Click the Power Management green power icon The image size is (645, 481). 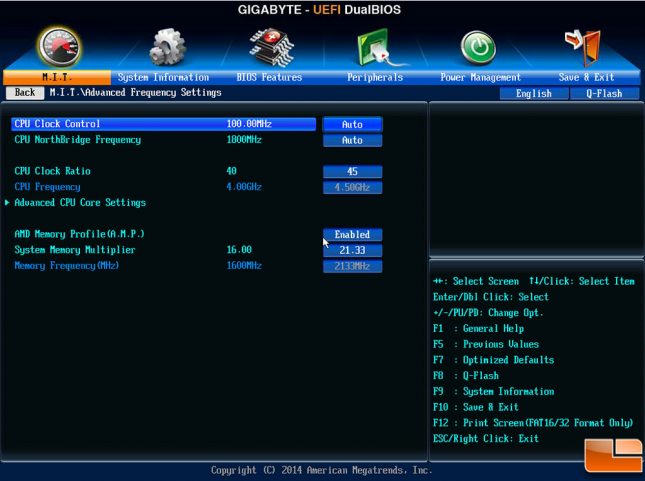click(478, 48)
